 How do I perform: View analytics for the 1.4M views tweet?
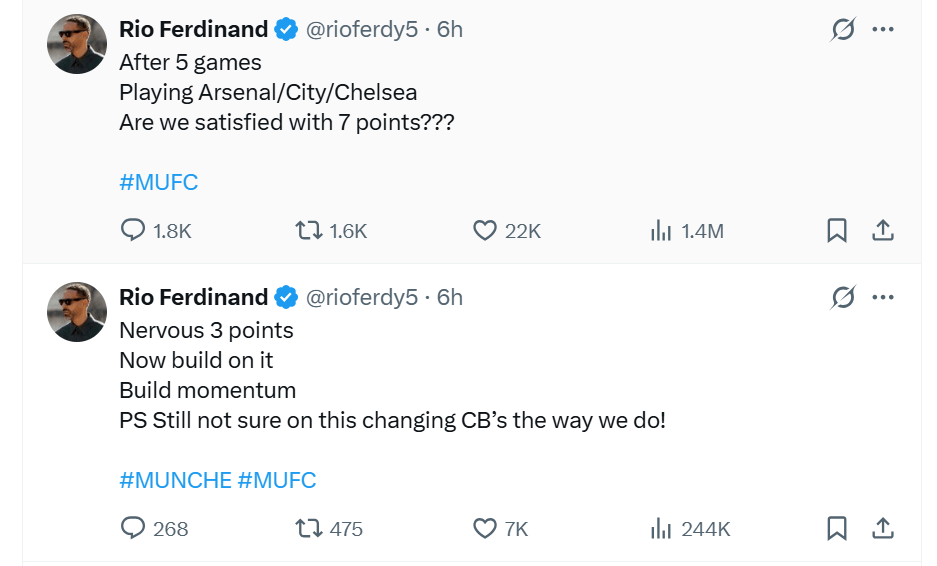coord(661,231)
